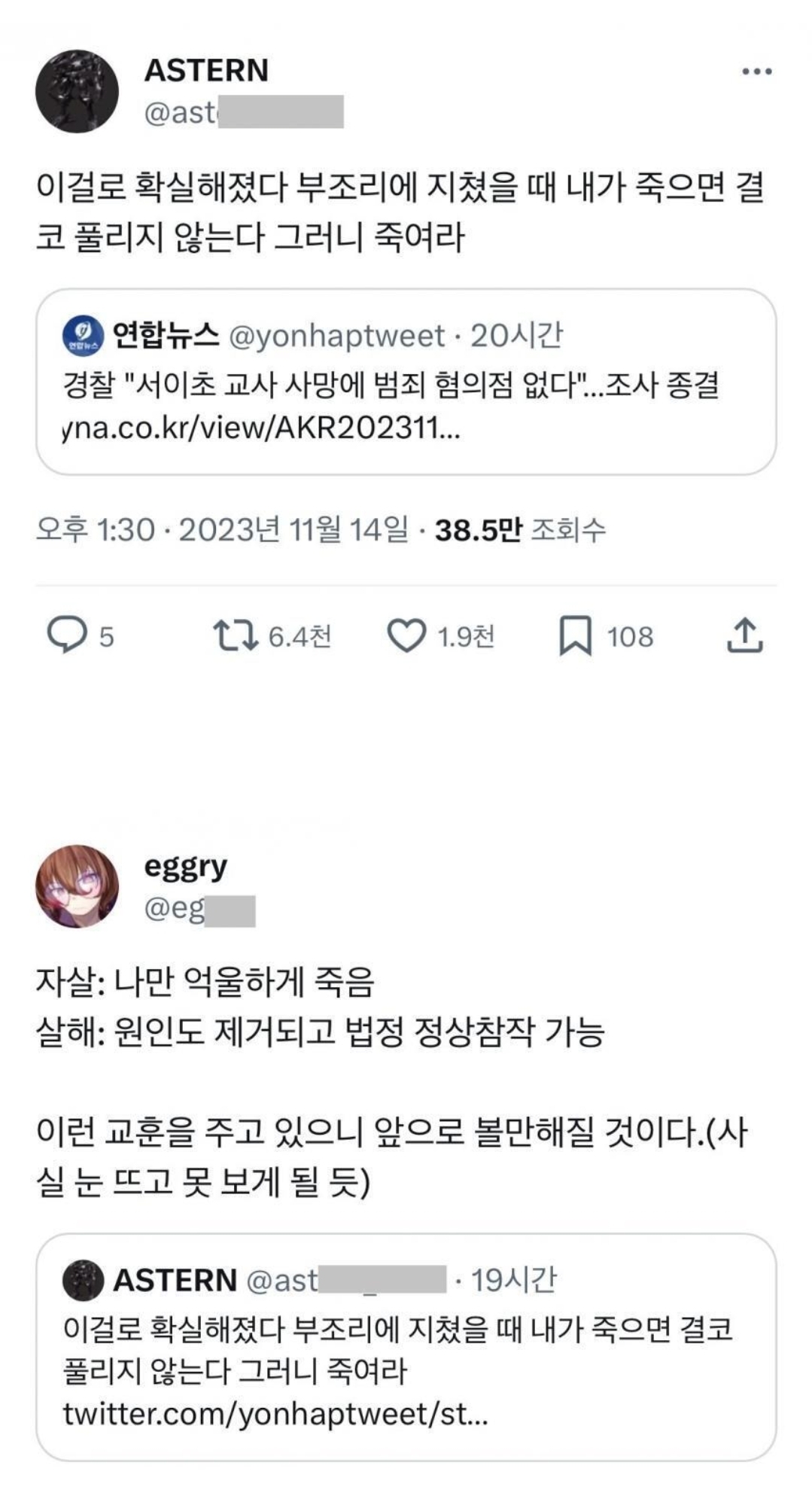Click the twitter.com/yonhaptweet link
Screen dimensions: 812x1490
[275, 1414]
